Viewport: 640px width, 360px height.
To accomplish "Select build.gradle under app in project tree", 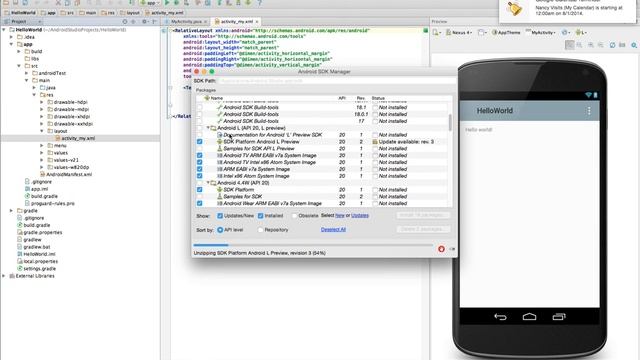I will pos(44,196).
